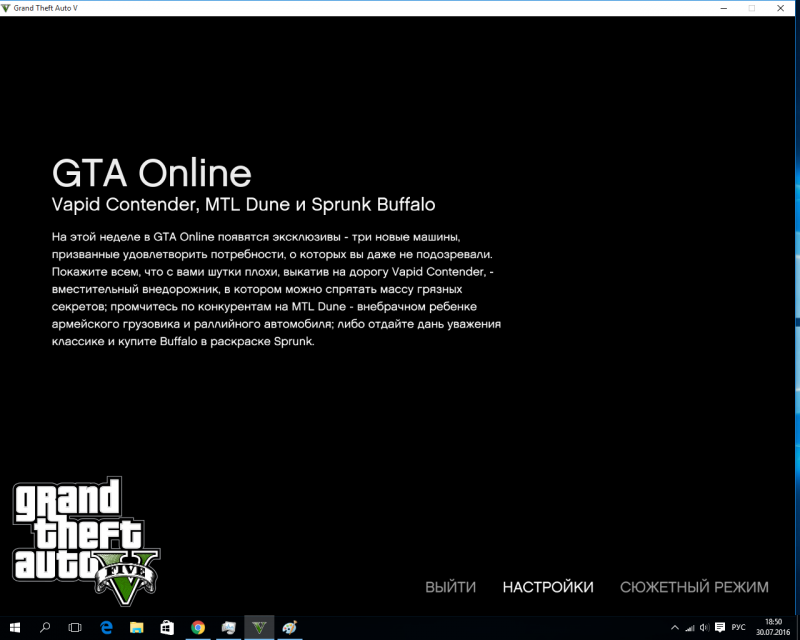The height and width of the screenshot is (640, 800).
Task: Click the Vapid Contender, MTL Dune subtitle
Action: pos(243,205)
